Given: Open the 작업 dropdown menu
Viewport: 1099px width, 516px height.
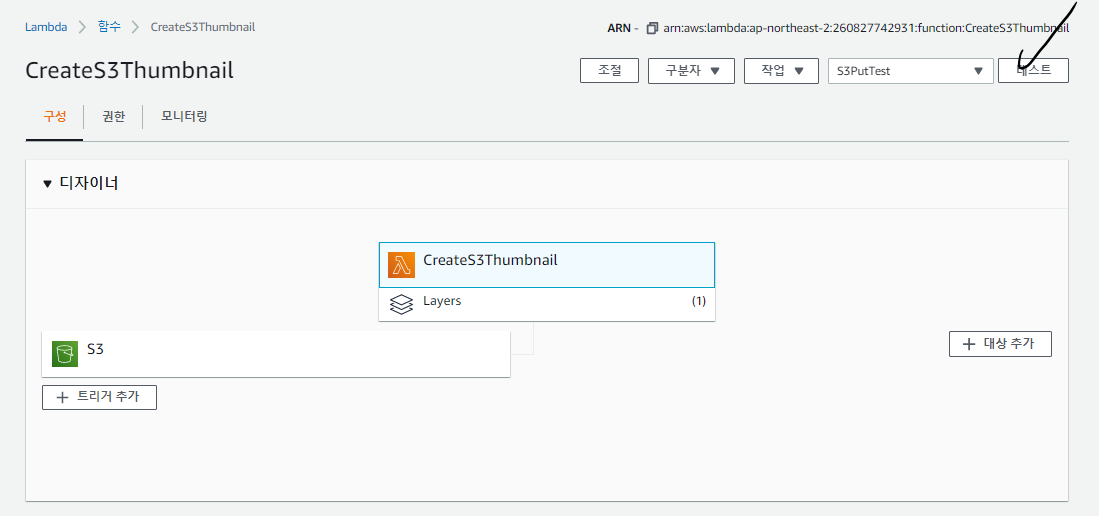Looking at the screenshot, I should click(x=781, y=71).
